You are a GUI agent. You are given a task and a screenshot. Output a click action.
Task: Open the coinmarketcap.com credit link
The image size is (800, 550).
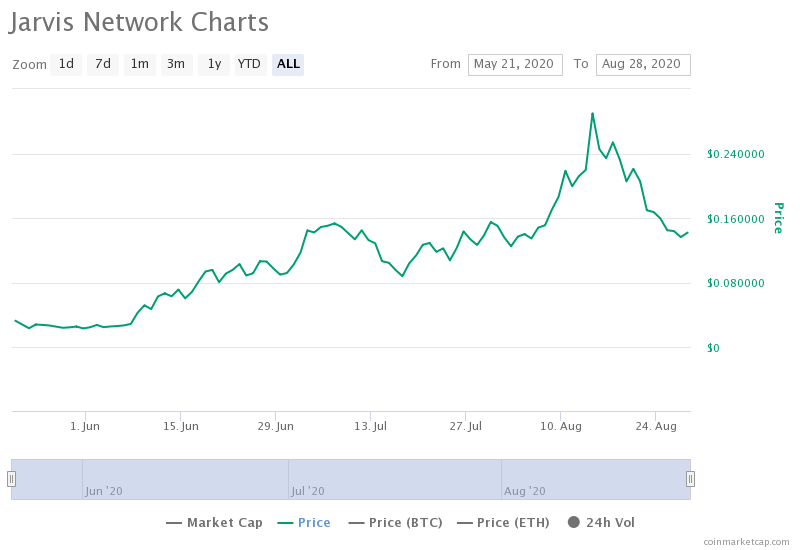746,541
